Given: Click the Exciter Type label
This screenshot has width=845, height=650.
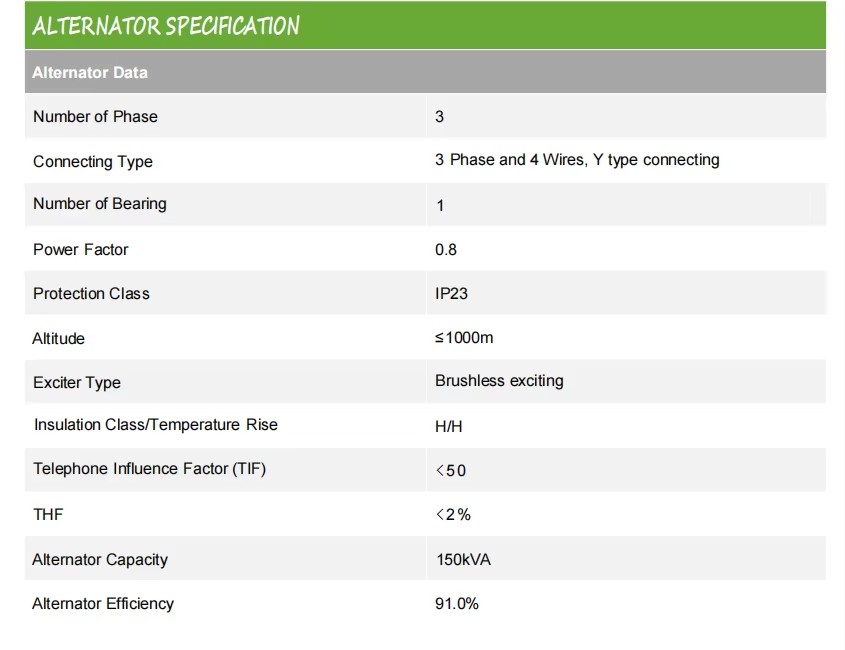Looking at the screenshot, I should tap(77, 382).
